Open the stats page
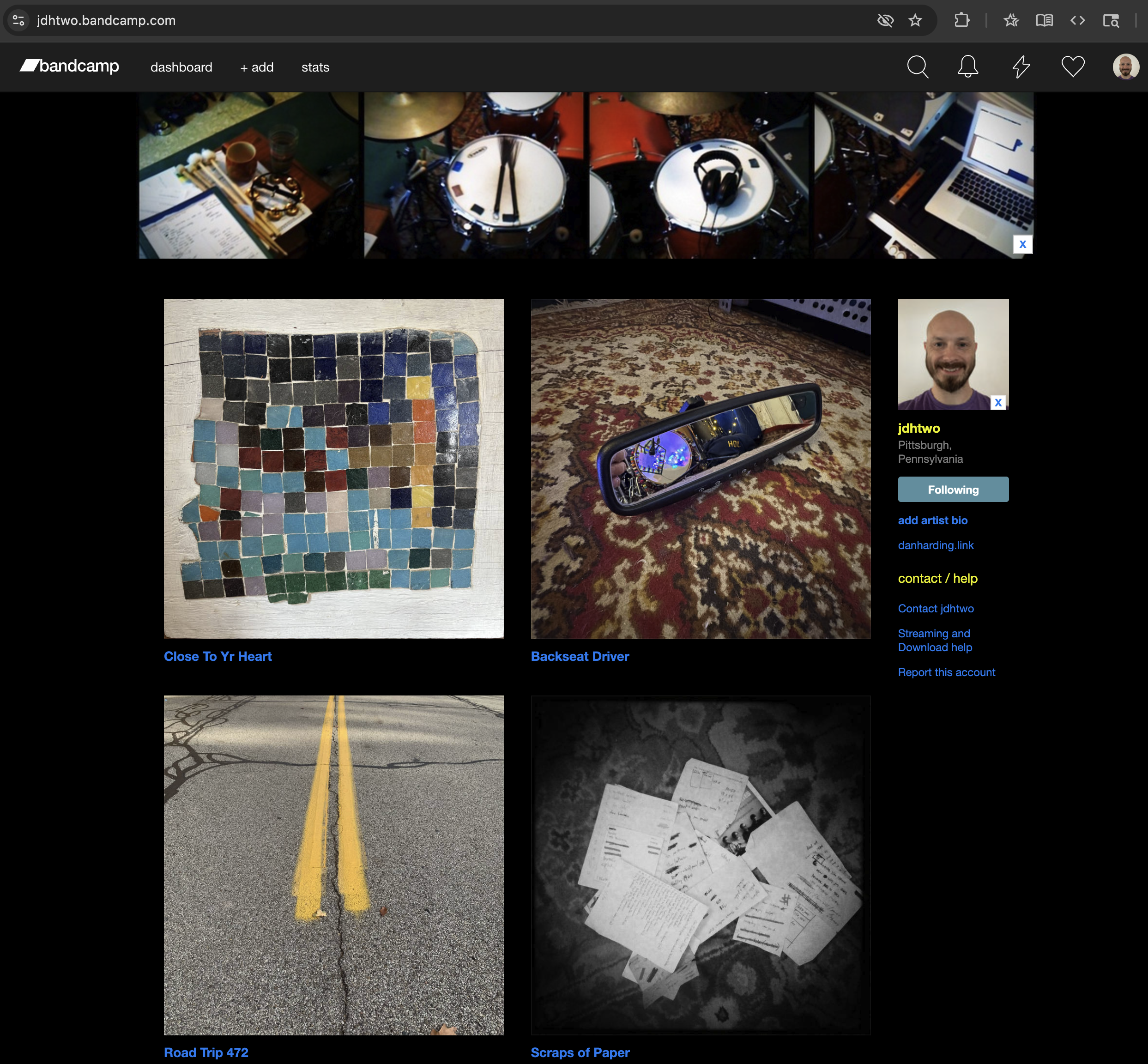The height and width of the screenshot is (1064, 1148). pyautogui.click(x=314, y=67)
